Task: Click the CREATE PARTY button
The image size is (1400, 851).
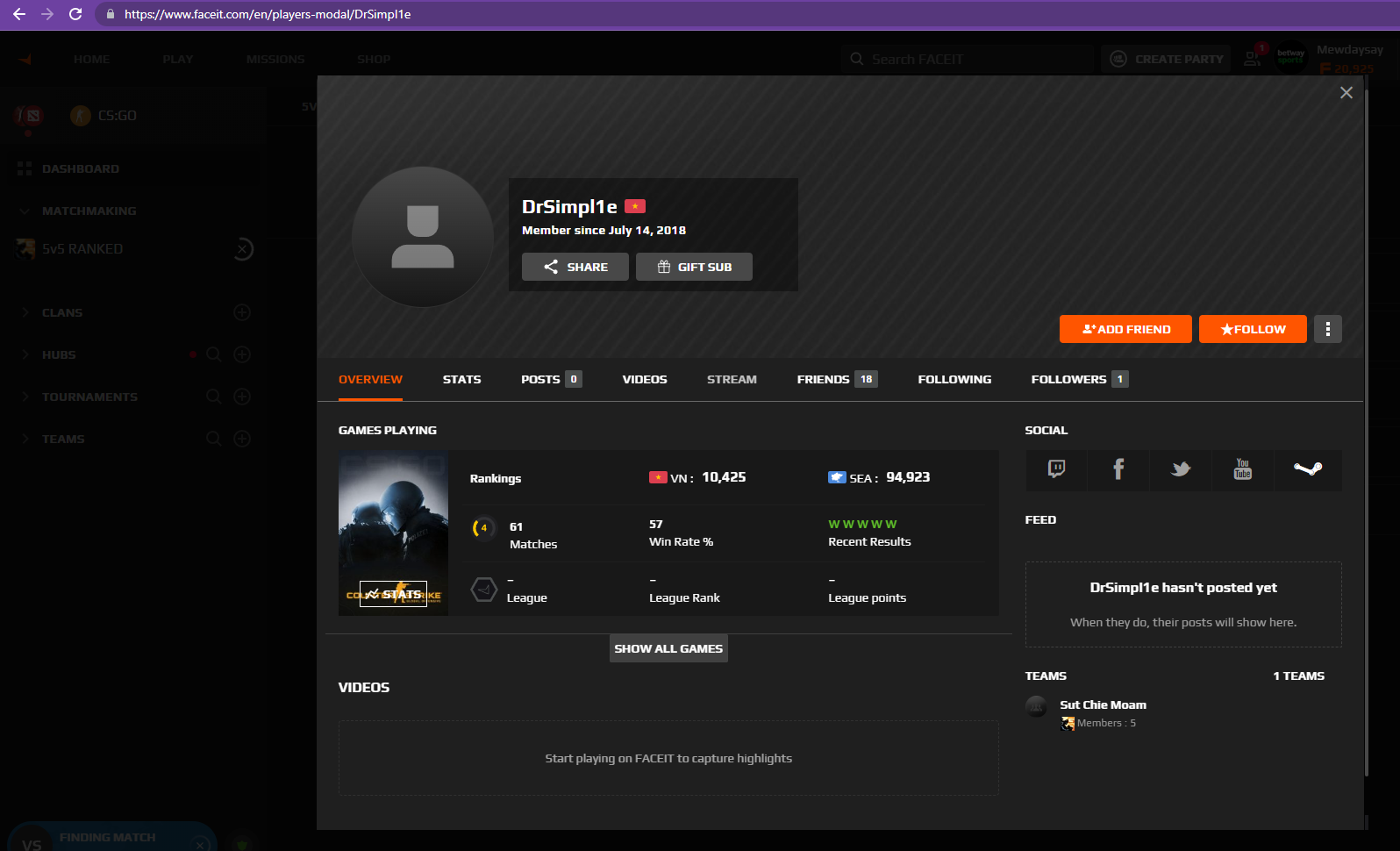Action: 1166,59
